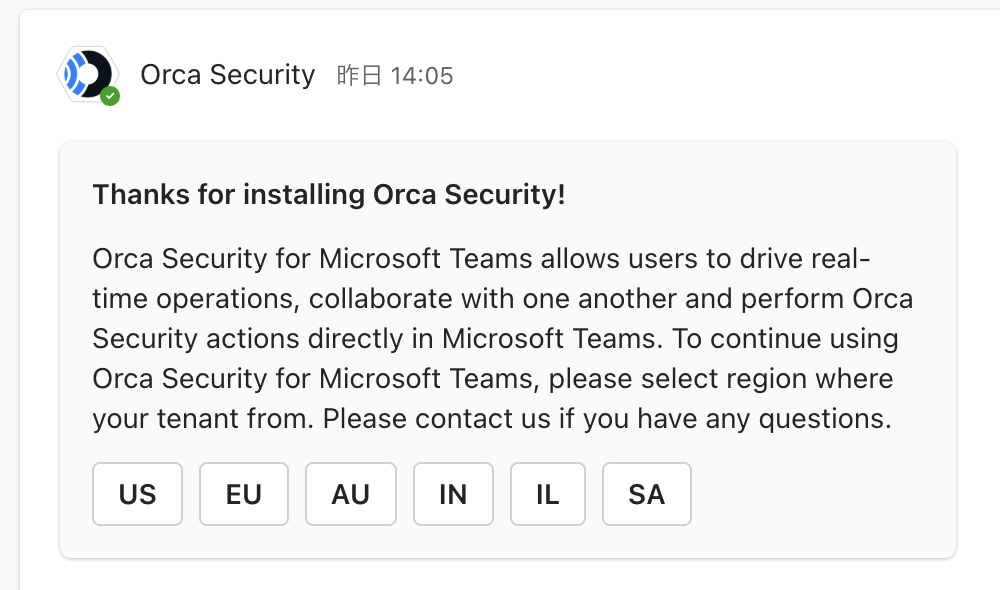The image size is (1000, 590).
Task: Click the 昨日 14:05 message timestamp
Action: point(395,76)
